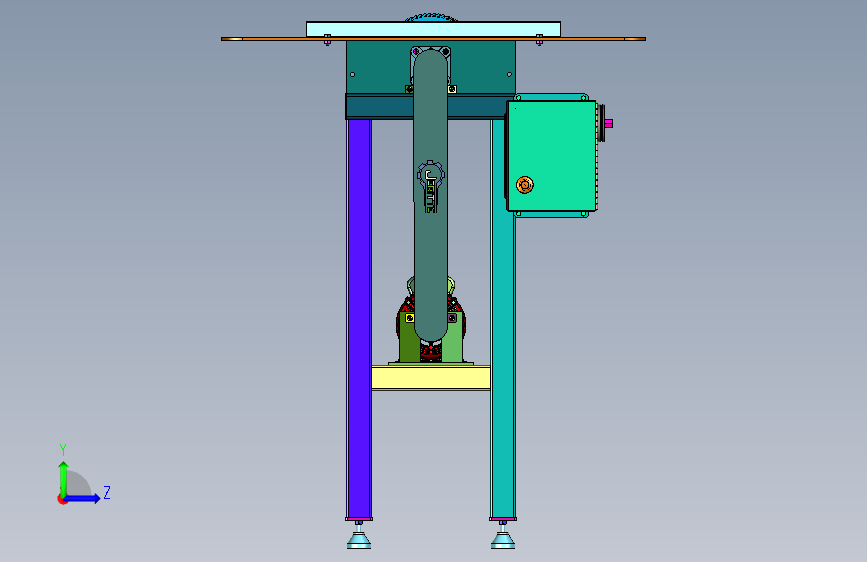Click the small hole on right of teal panel
The height and width of the screenshot is (562, 867).
[509, 74]
